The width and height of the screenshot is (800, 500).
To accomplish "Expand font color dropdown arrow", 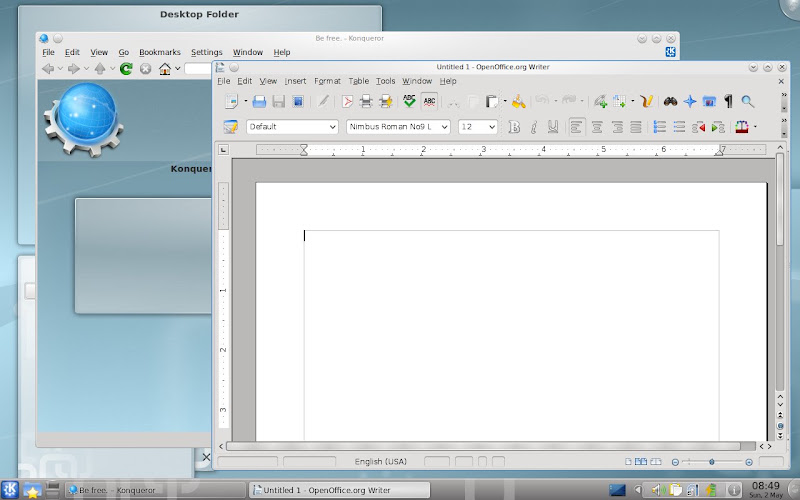I will 755,127.
